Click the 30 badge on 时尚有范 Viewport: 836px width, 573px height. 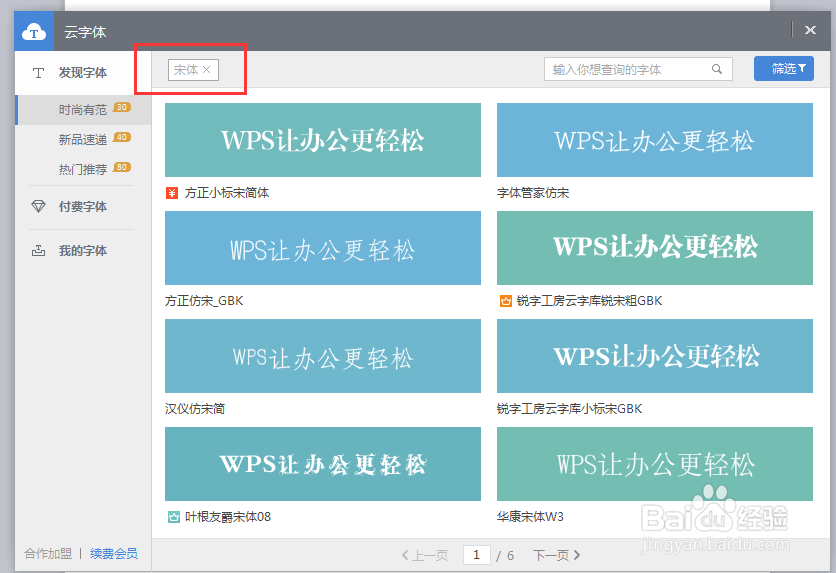(x=122, y=107)
